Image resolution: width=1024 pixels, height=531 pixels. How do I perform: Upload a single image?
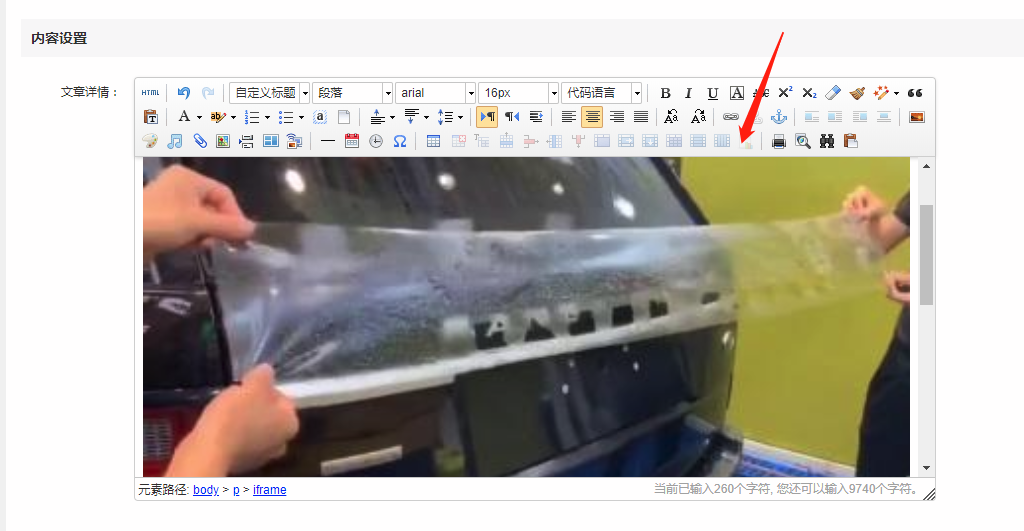coord(917,117)
